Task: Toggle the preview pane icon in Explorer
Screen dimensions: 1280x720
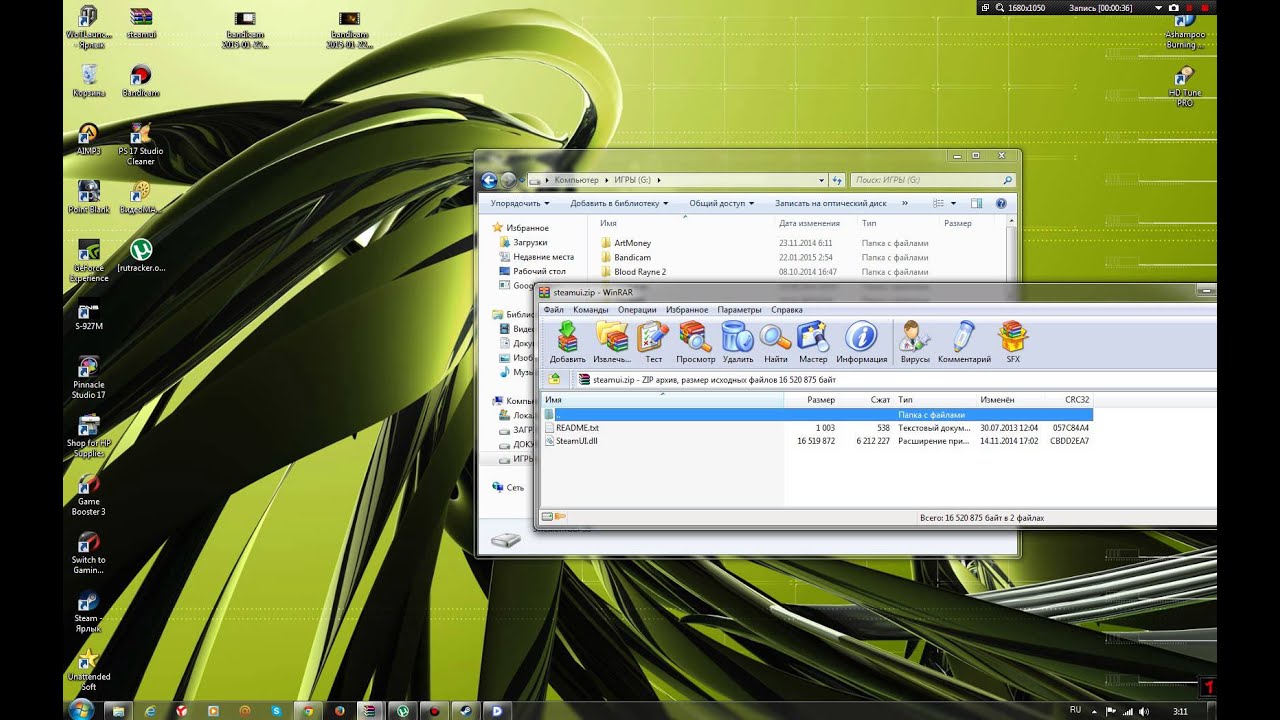Action: [x=976, y=203]
